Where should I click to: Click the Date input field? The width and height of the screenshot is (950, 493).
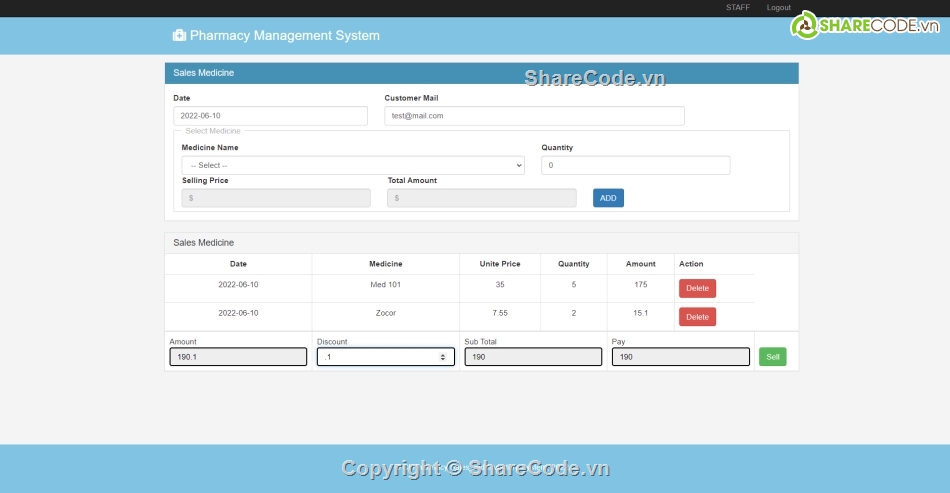coord(270,116)
